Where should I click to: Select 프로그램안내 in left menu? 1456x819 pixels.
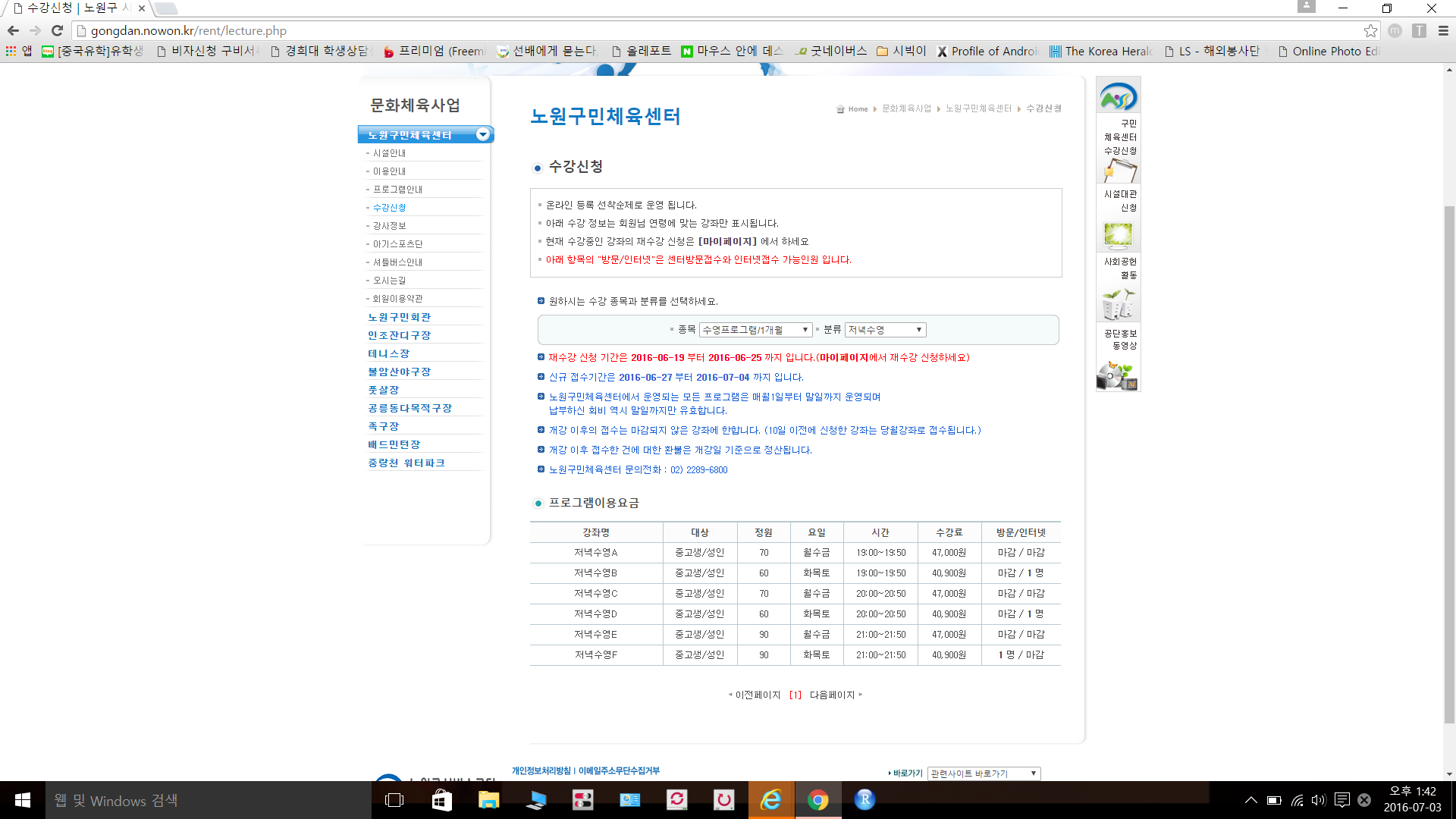pos(397,190)
